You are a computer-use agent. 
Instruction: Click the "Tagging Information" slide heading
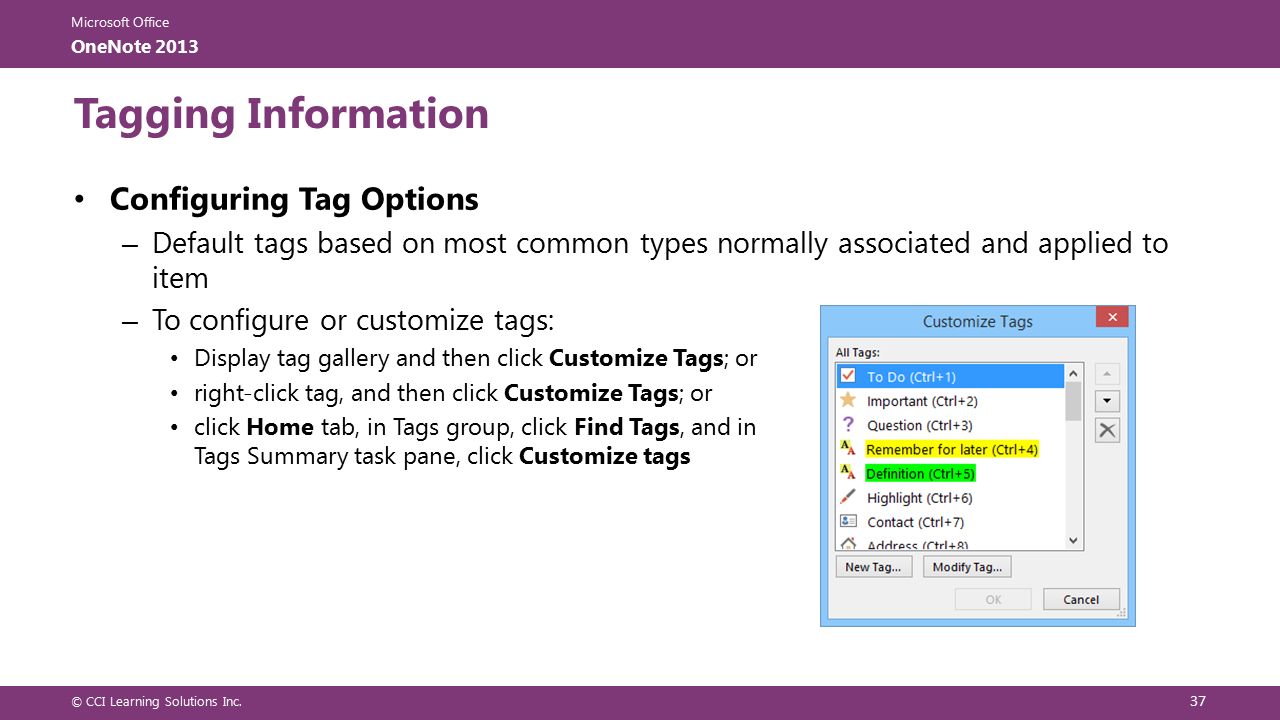tap(281, 113)
